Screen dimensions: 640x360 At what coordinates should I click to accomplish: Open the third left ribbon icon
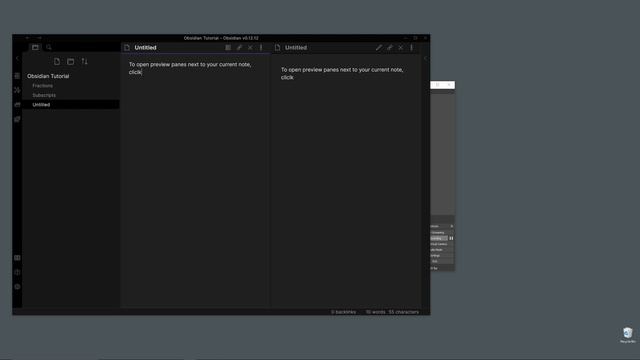coord(17,105)
